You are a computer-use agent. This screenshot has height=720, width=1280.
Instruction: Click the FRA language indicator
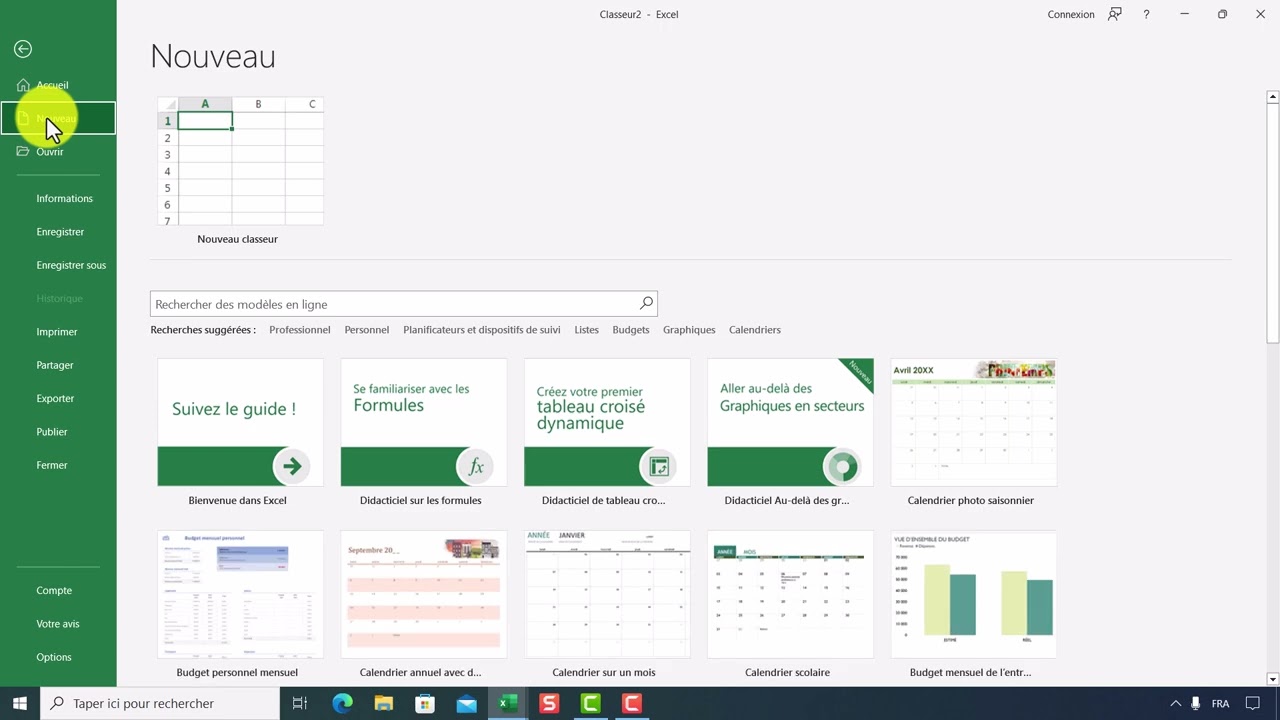(1220, 703)
